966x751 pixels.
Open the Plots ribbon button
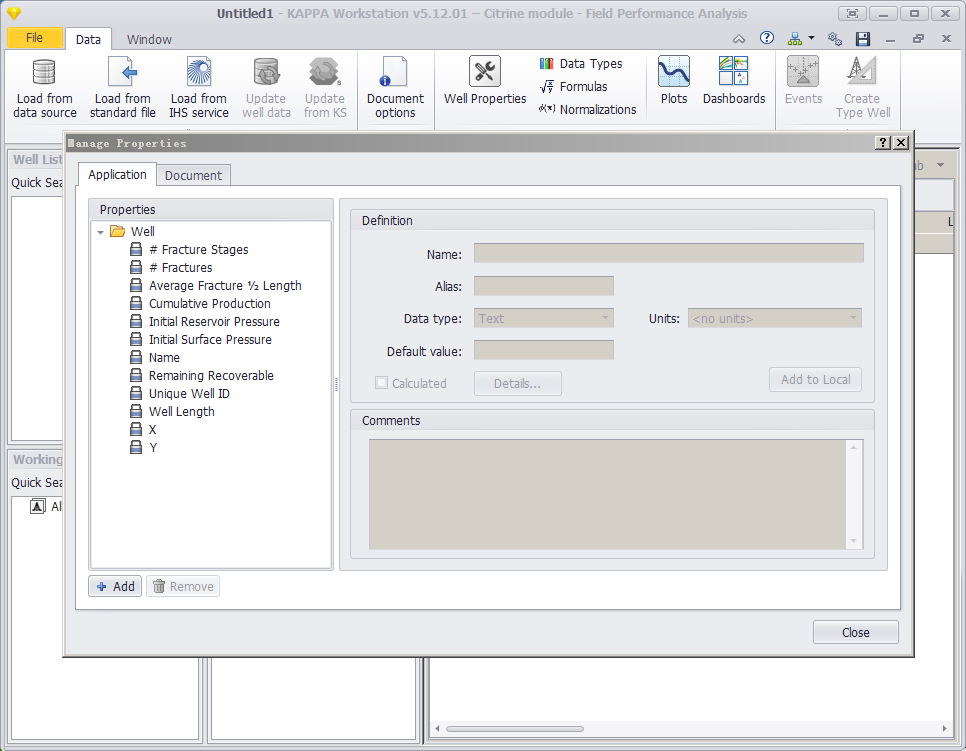[673, 81]
